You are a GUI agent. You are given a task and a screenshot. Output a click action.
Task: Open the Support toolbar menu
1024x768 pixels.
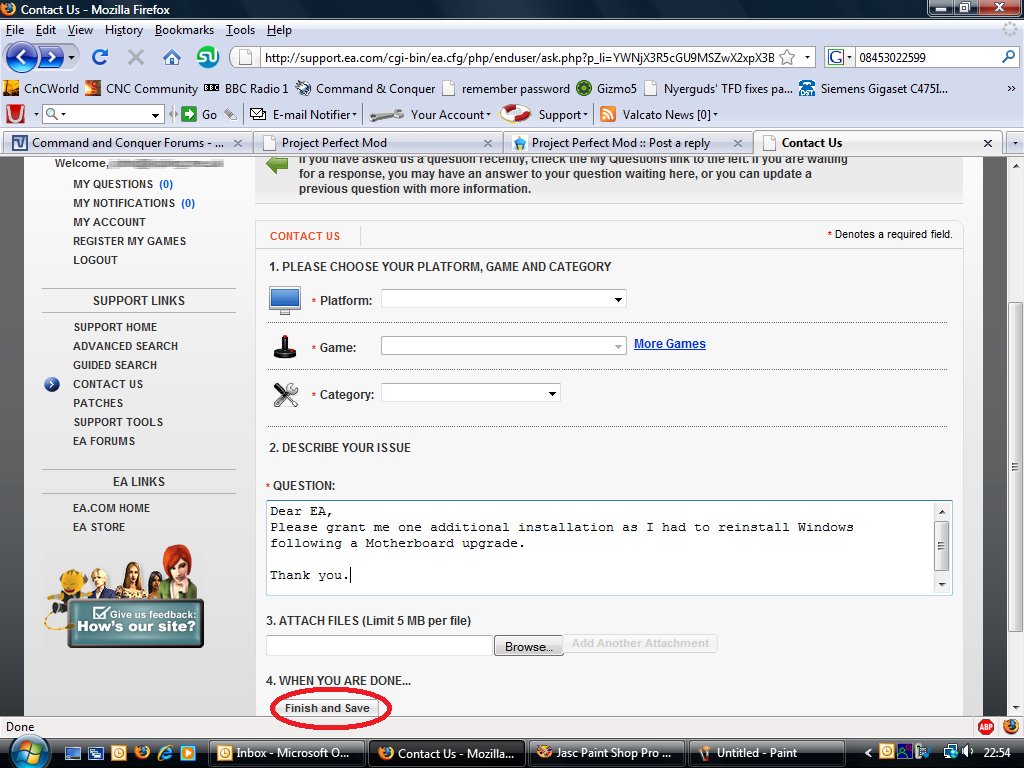[x=543, y=114]
